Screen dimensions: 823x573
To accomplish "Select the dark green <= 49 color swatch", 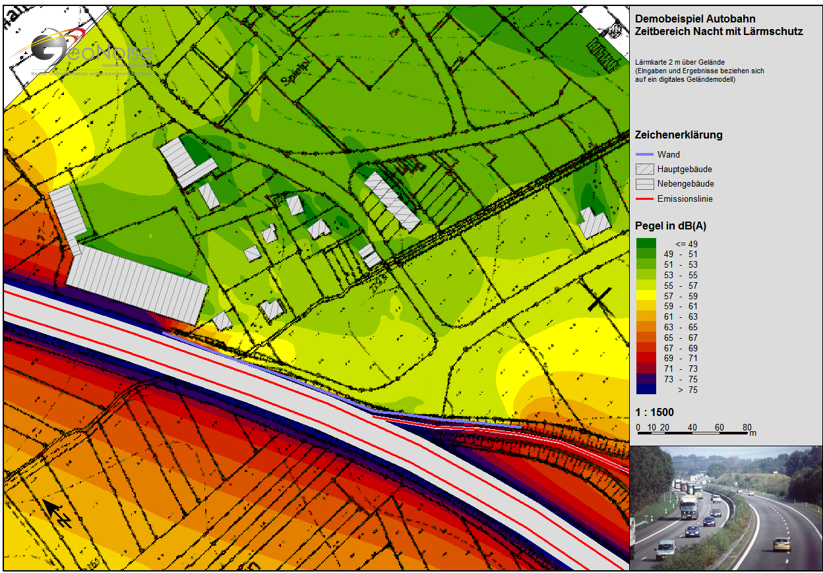I will pyautogui.click(x=645, y=244).
